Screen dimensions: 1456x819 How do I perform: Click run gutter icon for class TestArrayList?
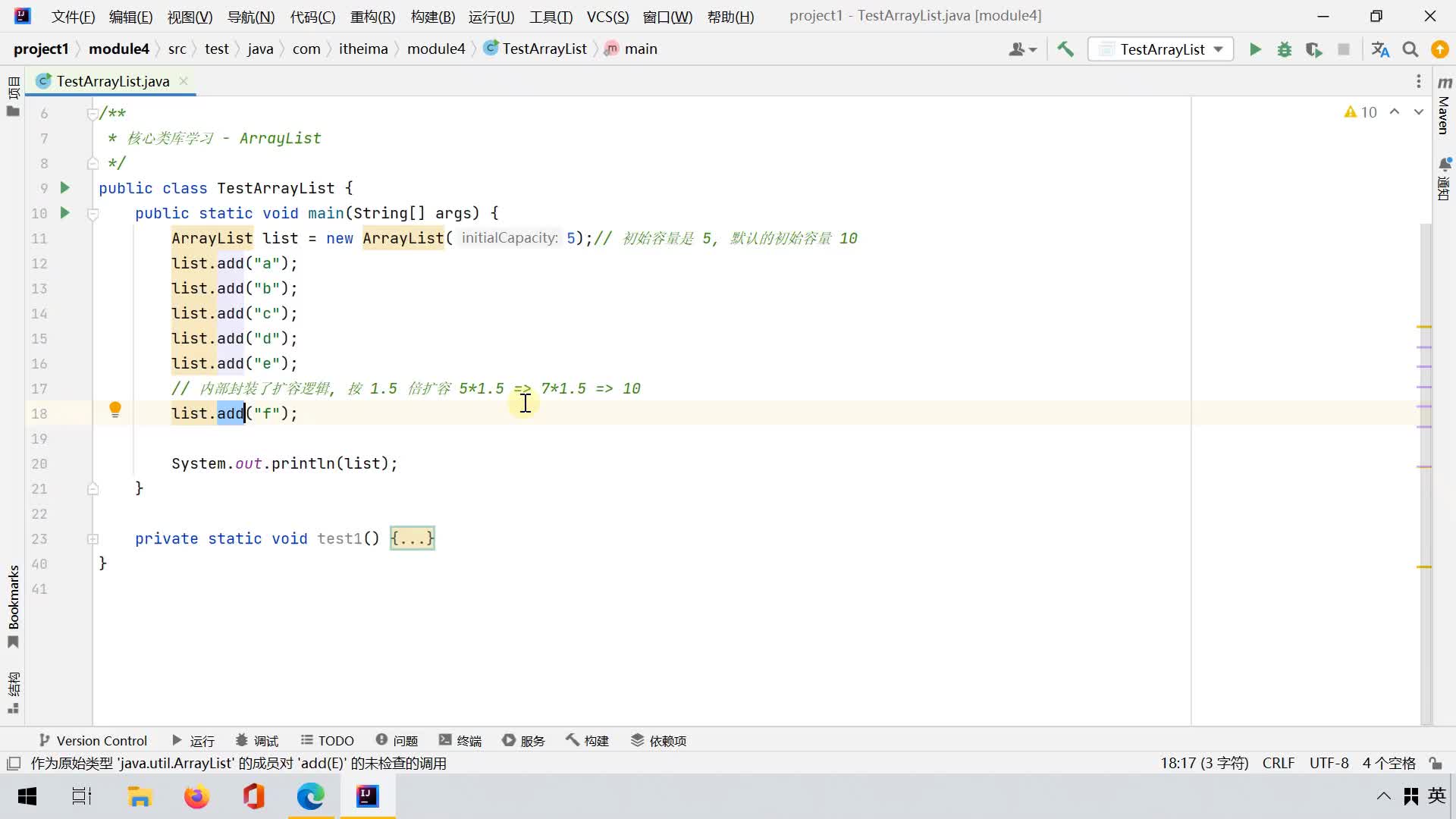(65, 188)
